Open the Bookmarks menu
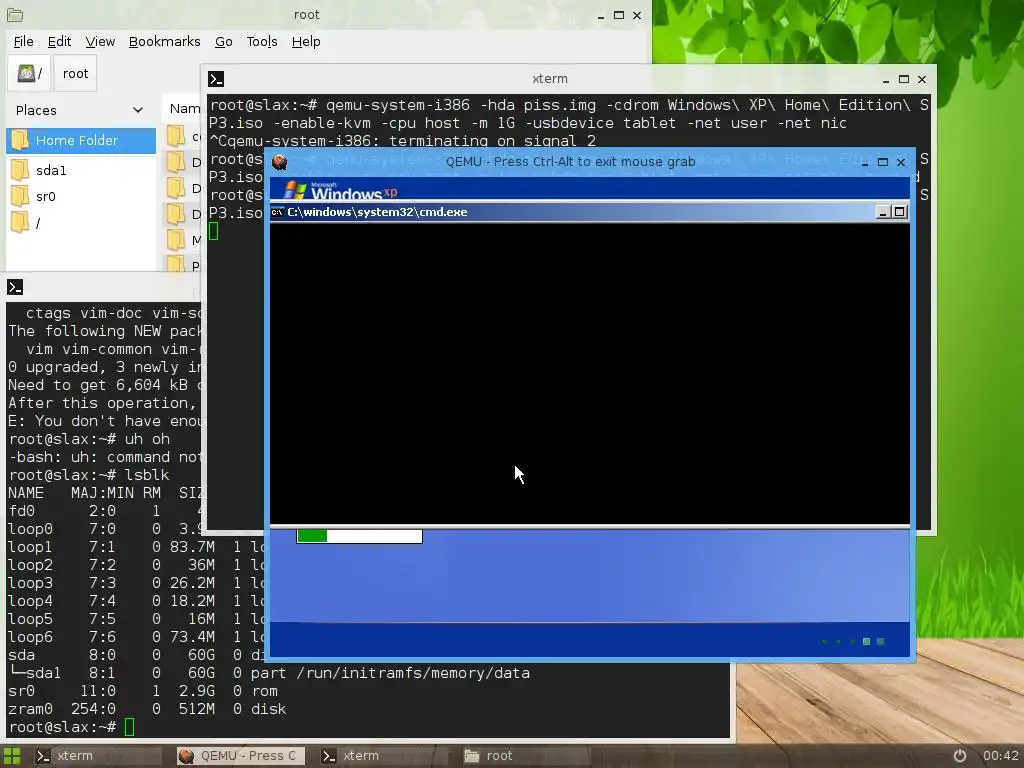This screenshot has height=768, width=1024. [165, 42]
